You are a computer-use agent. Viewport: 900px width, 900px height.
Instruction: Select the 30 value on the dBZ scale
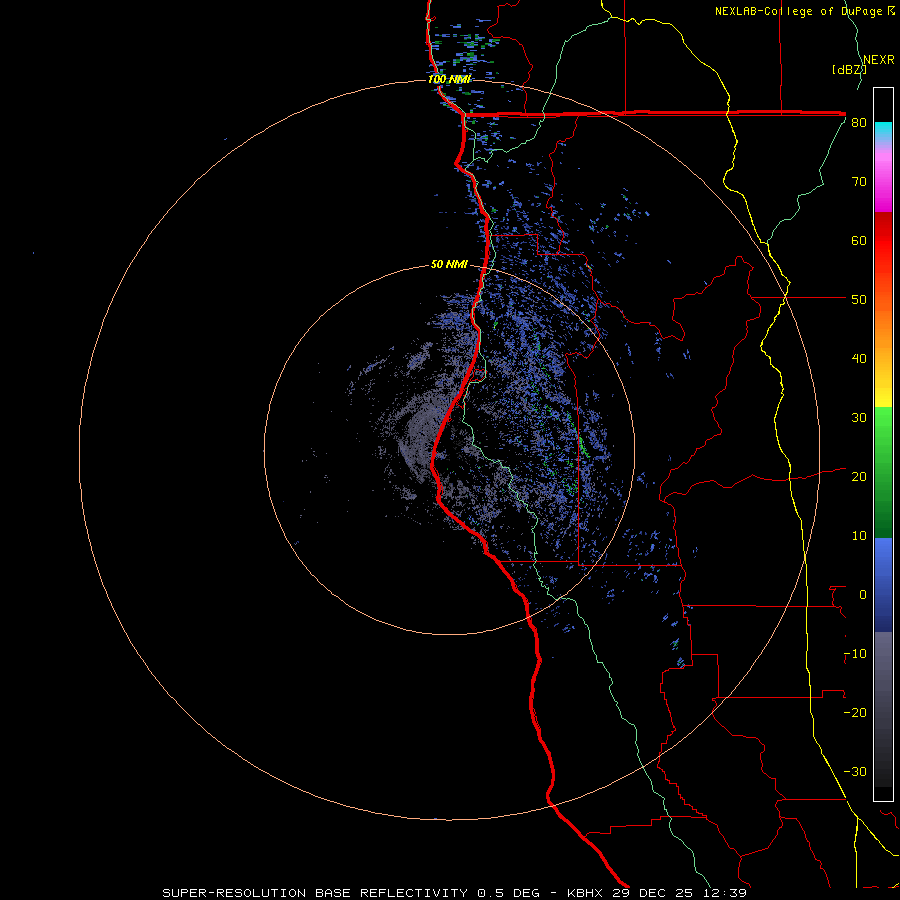coord(859,418)
